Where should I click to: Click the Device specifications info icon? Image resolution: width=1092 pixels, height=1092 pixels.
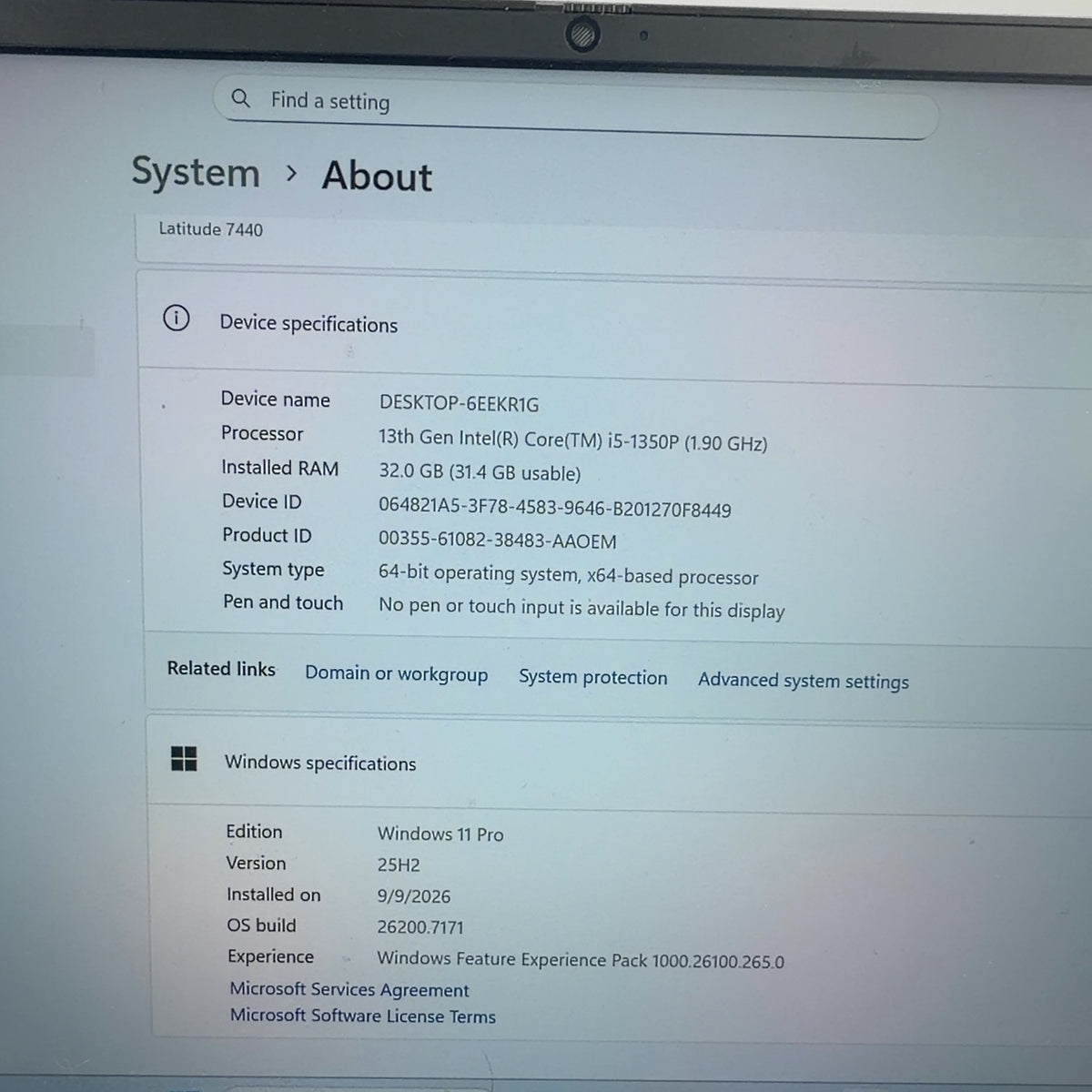pos(176,318)
